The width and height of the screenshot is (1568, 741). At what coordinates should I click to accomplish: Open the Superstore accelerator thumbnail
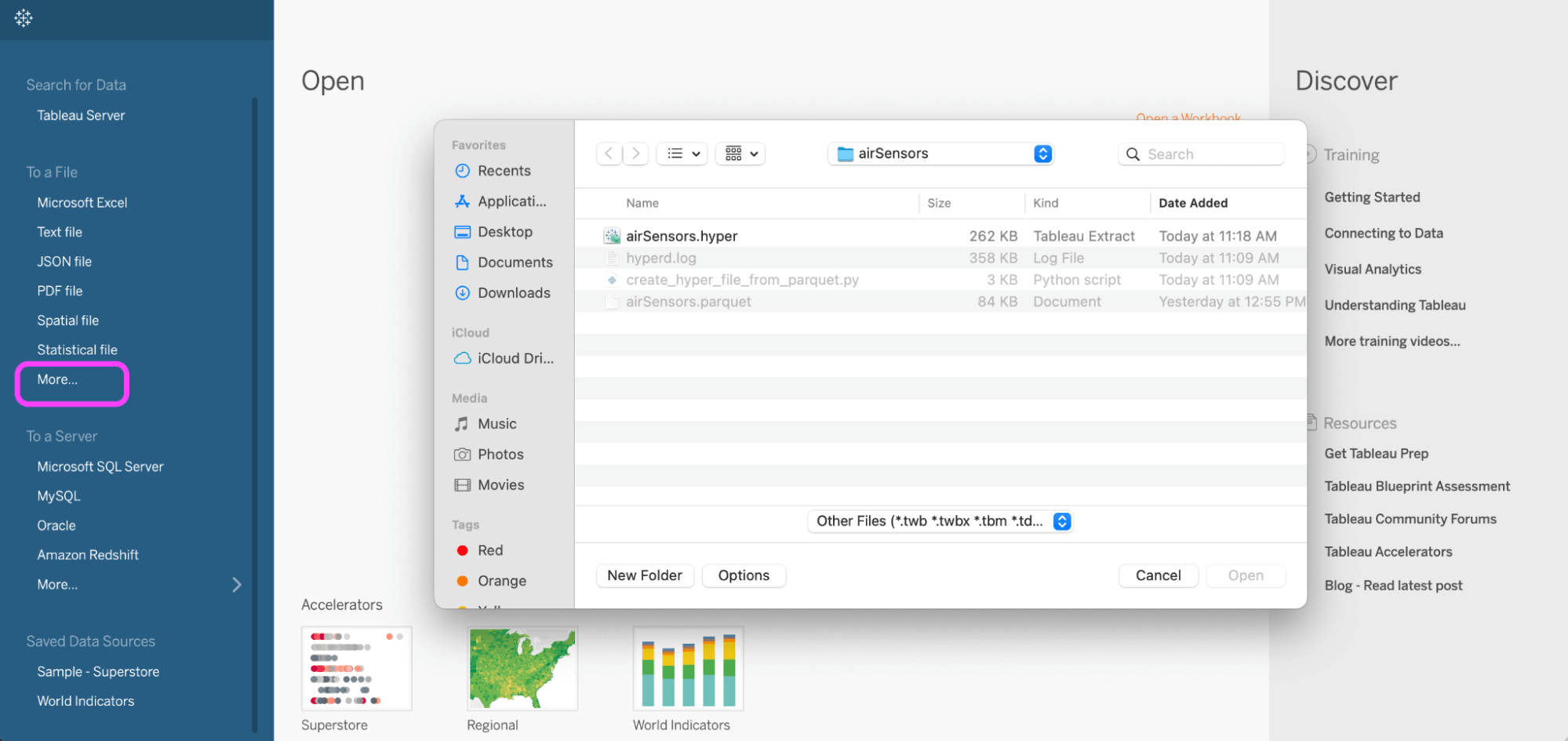tap(357, 669)
